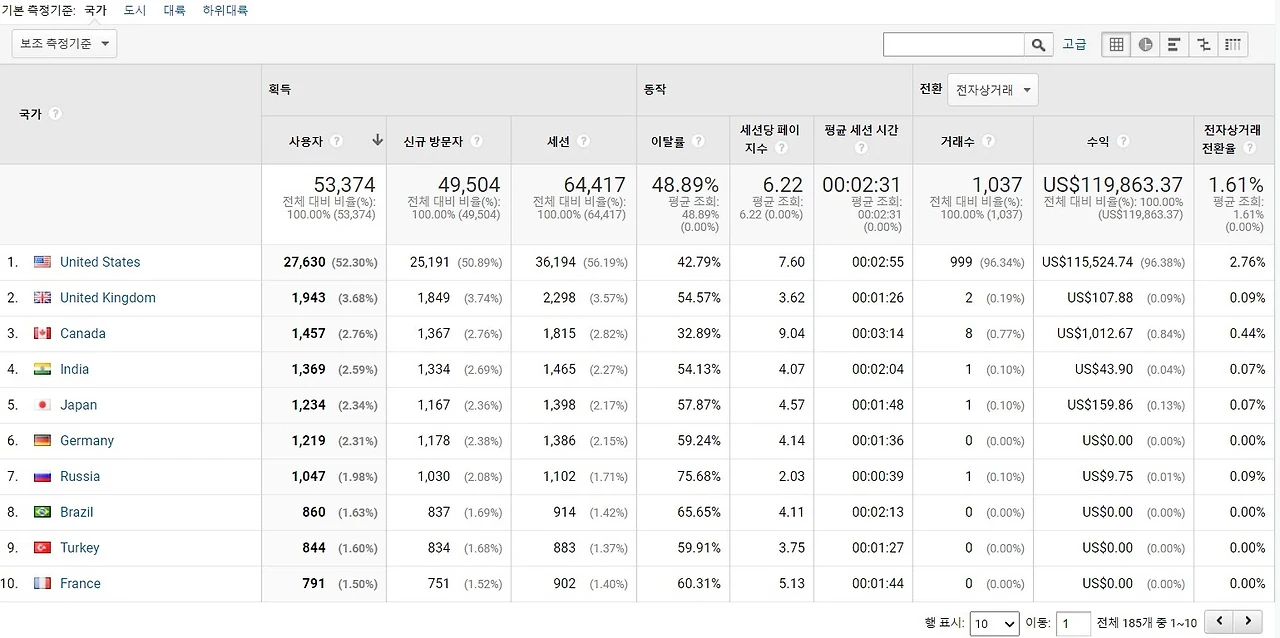Click the United States transactions 999

(x=961, y=262)
